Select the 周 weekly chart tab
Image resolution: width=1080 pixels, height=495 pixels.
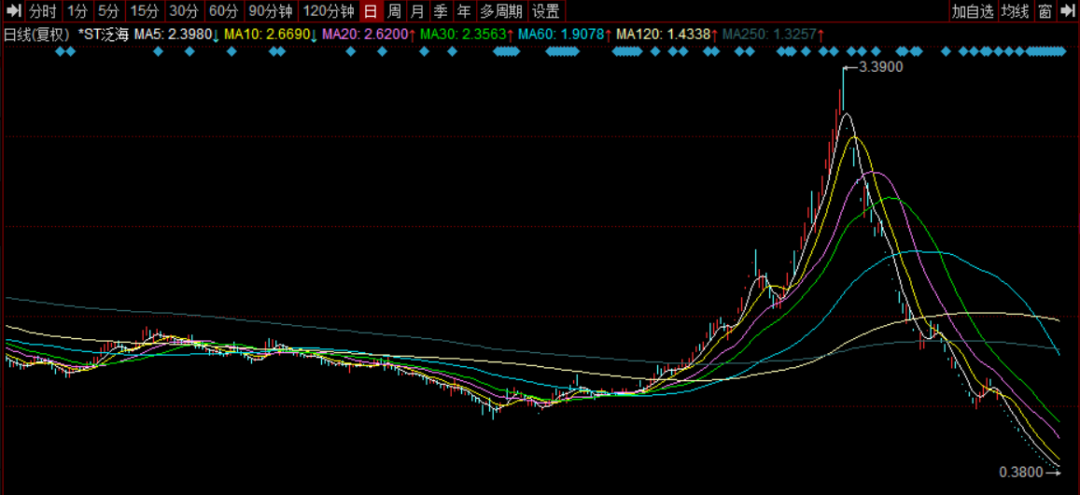pyautogui.click(x=395, y=12)
